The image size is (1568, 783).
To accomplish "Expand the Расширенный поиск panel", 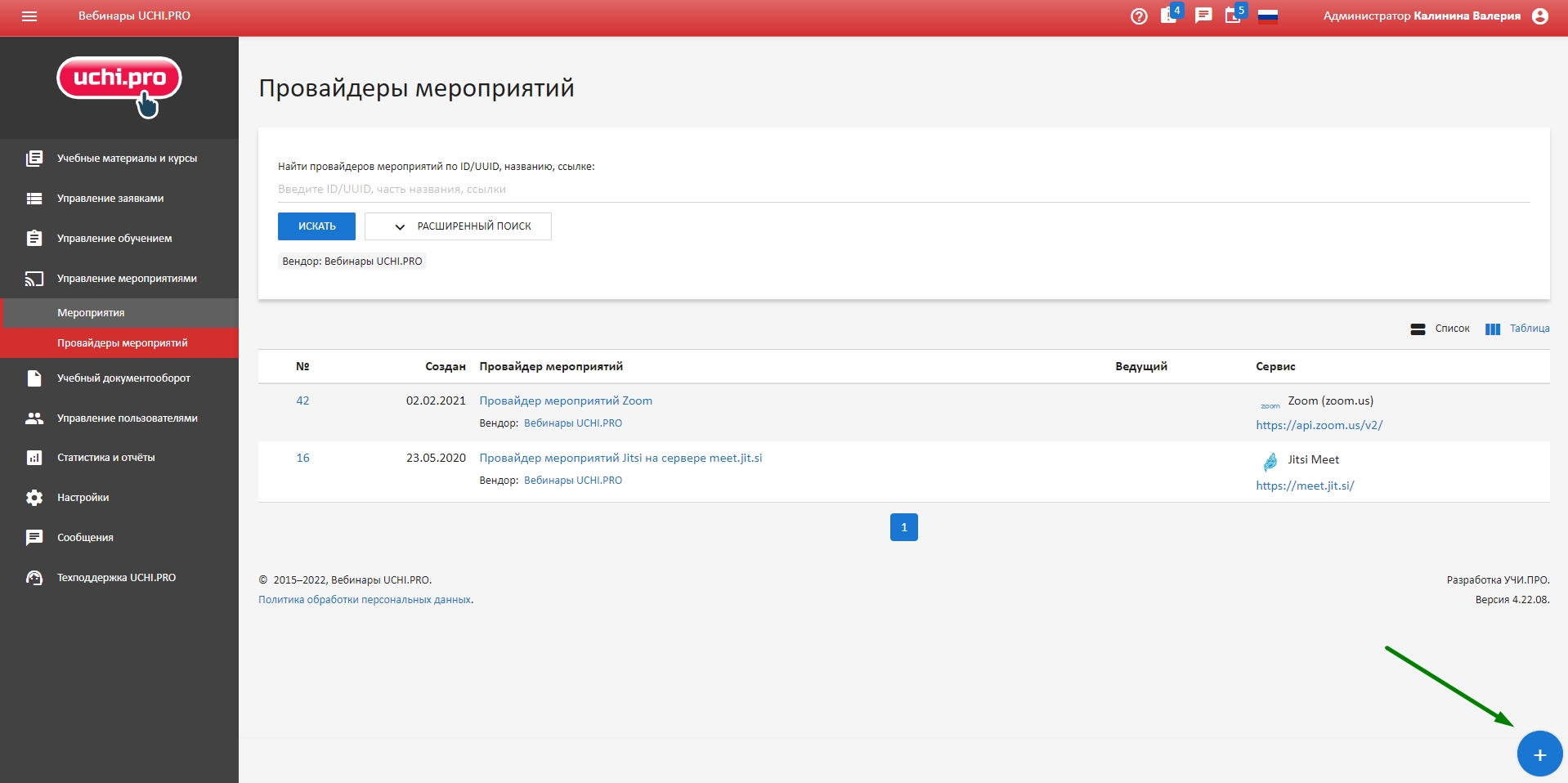I will (458, 226).
